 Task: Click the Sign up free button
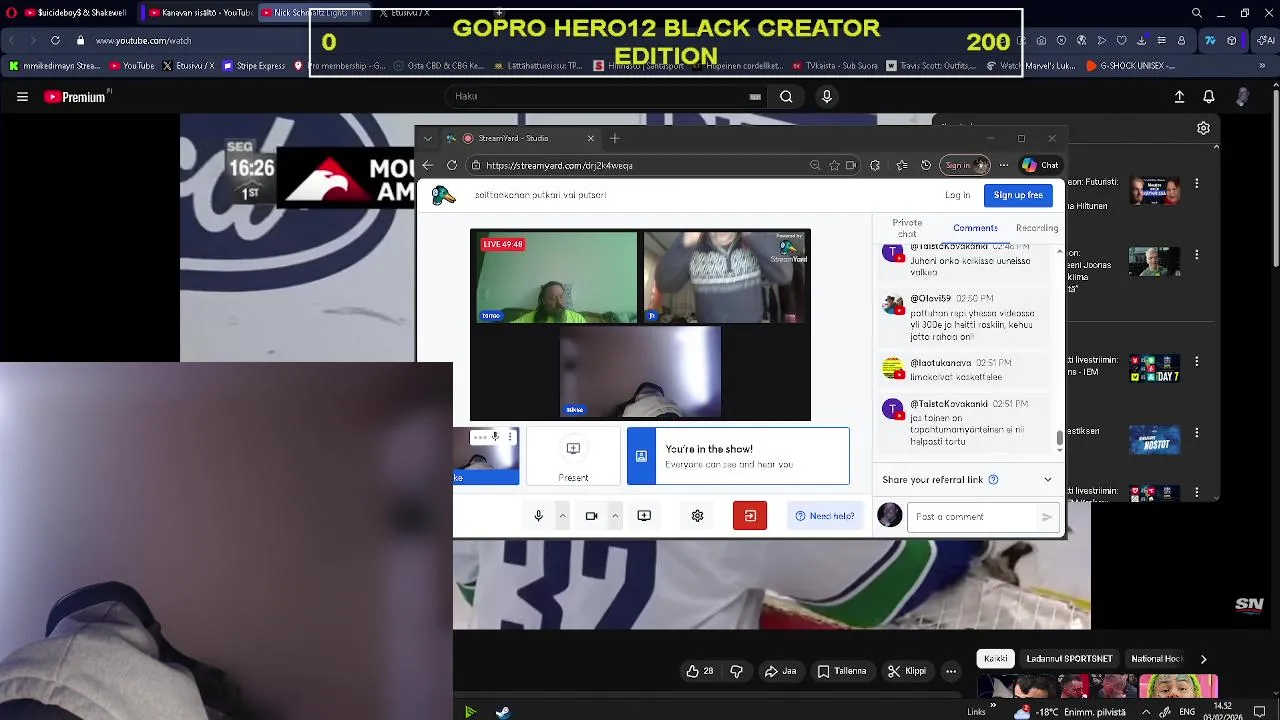tap(1018, 195)
